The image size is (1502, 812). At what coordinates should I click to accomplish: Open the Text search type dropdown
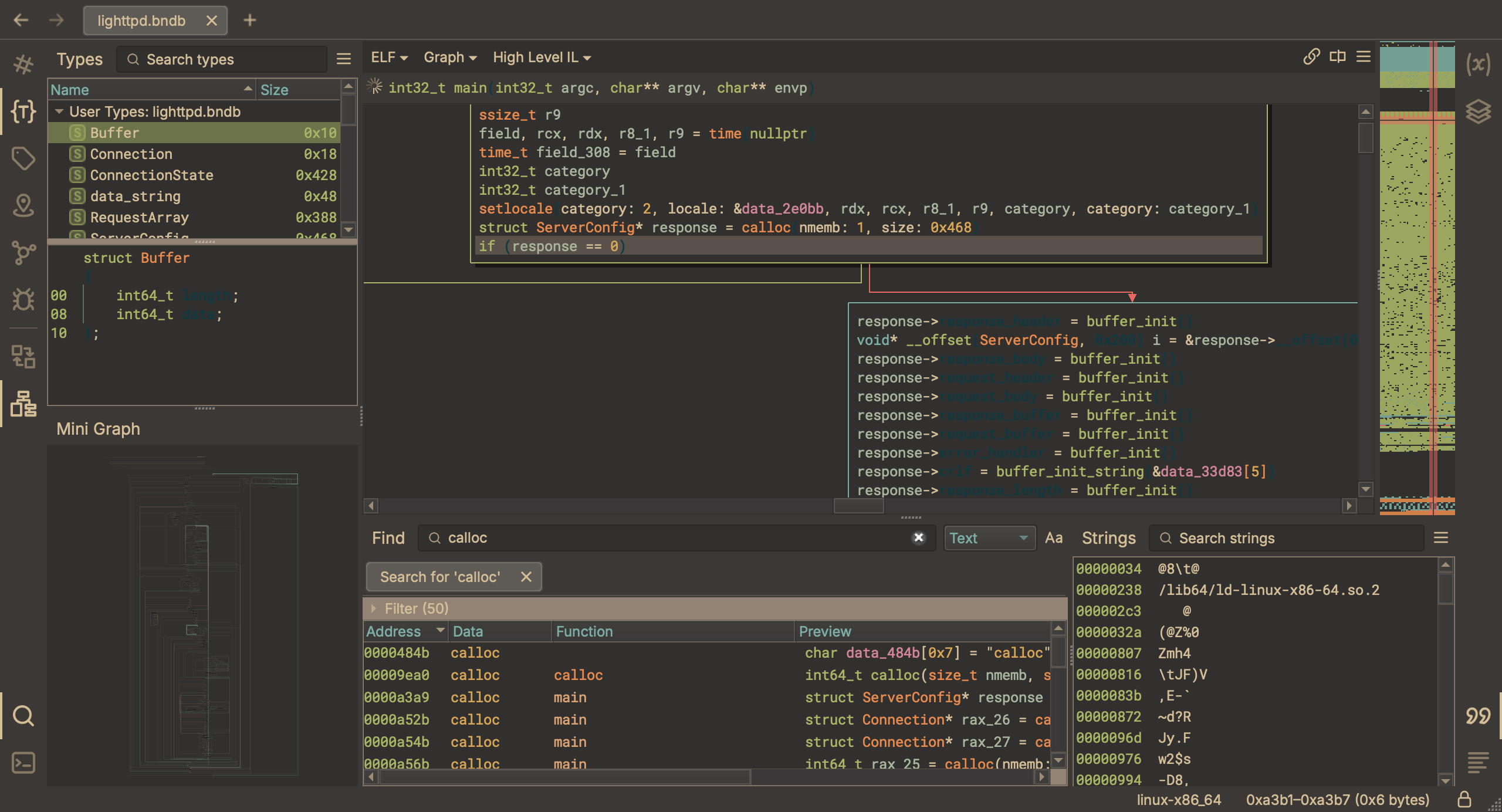[x=989, y=538]
